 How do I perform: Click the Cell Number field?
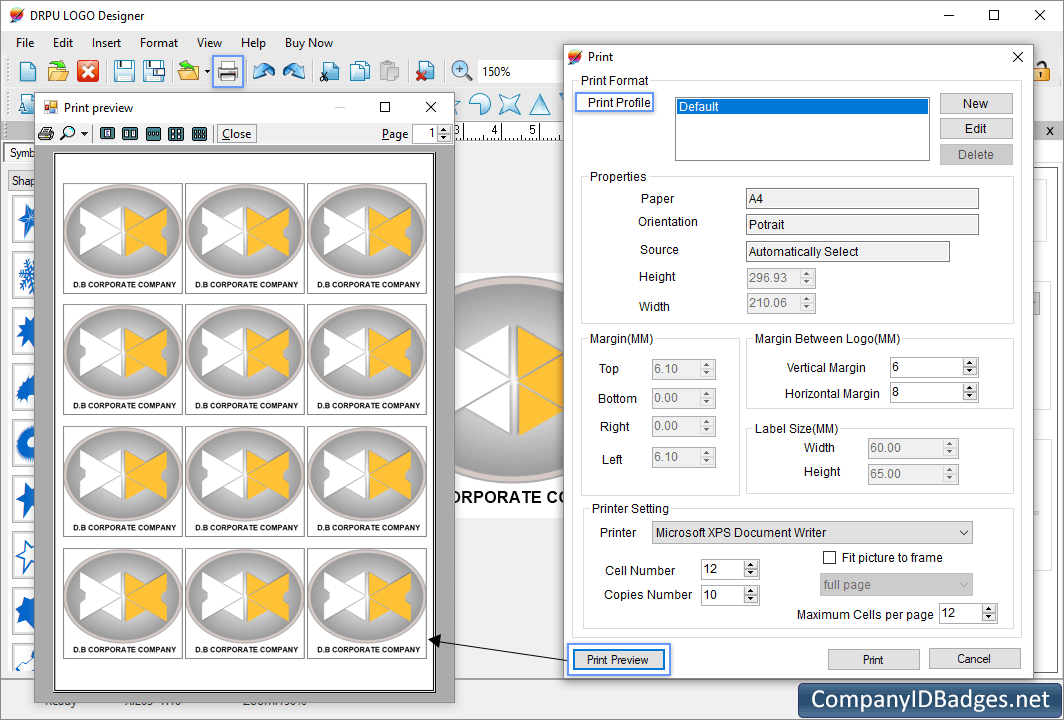pyautogui.click(x=722, y=569)
